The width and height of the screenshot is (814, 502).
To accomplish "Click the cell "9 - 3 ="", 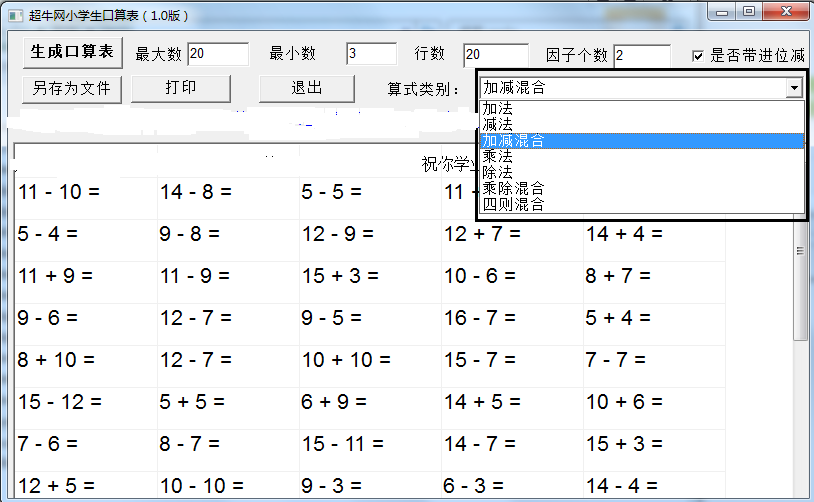I will pyautogui.click(x=370, y=486).
